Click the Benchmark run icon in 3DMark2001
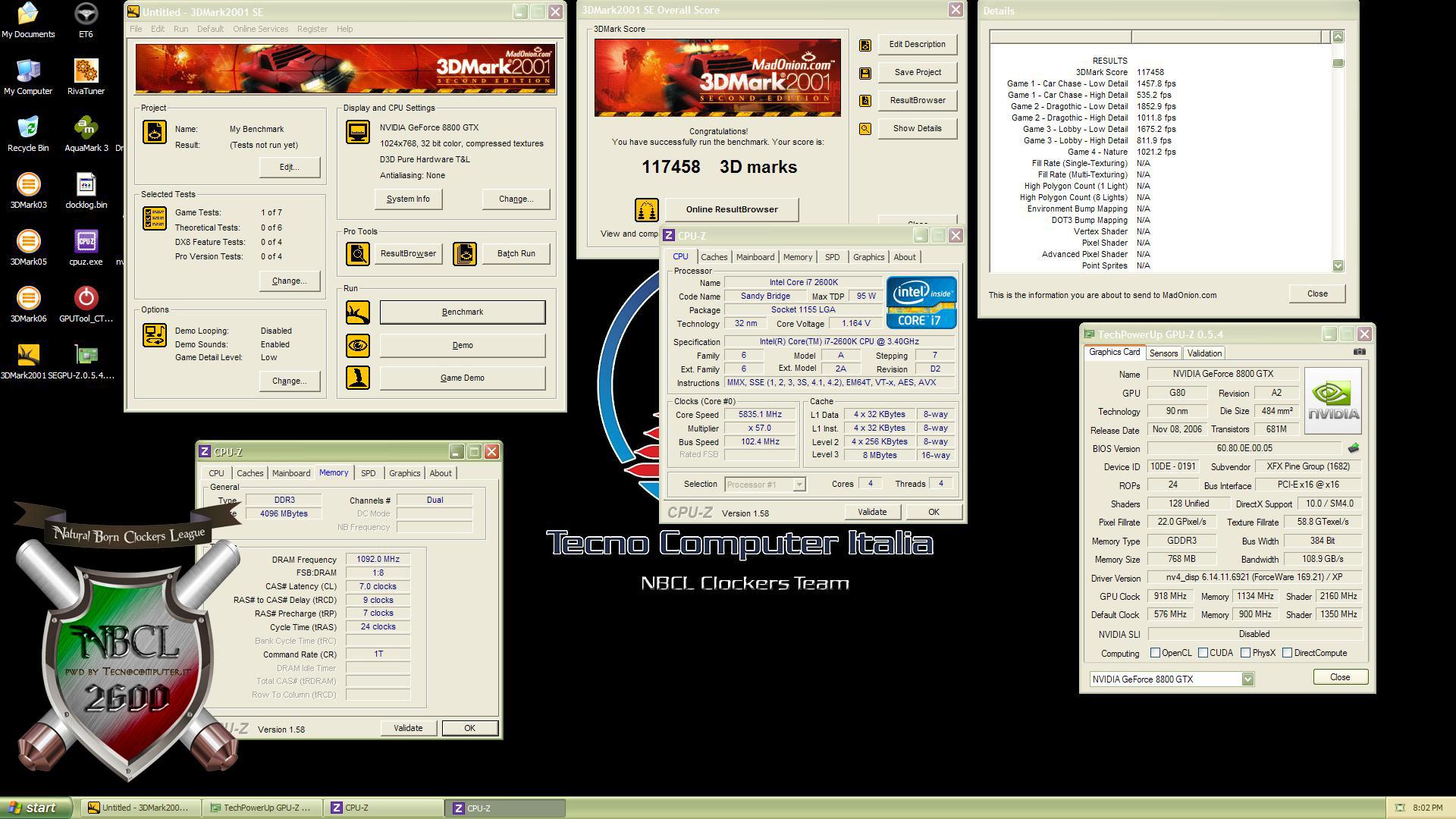The height and width of the screenshot is (819, 1456). click(x=358, y=312)
